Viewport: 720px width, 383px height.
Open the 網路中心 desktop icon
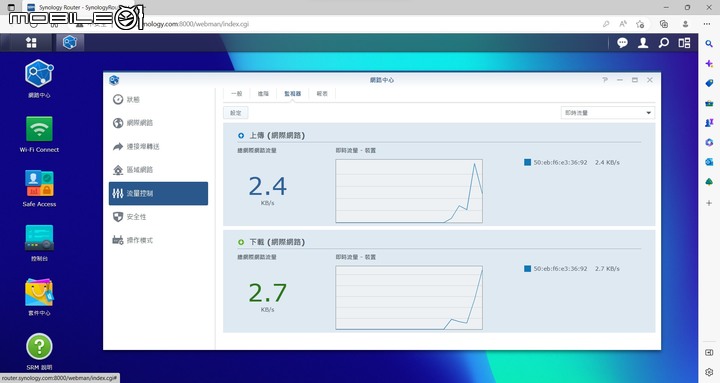[x=39, y=79]
